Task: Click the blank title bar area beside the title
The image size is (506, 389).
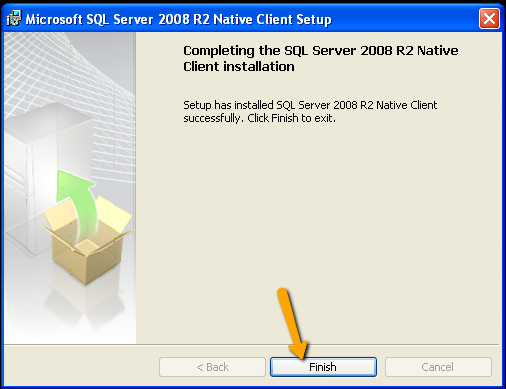Action: click(405, 19)
